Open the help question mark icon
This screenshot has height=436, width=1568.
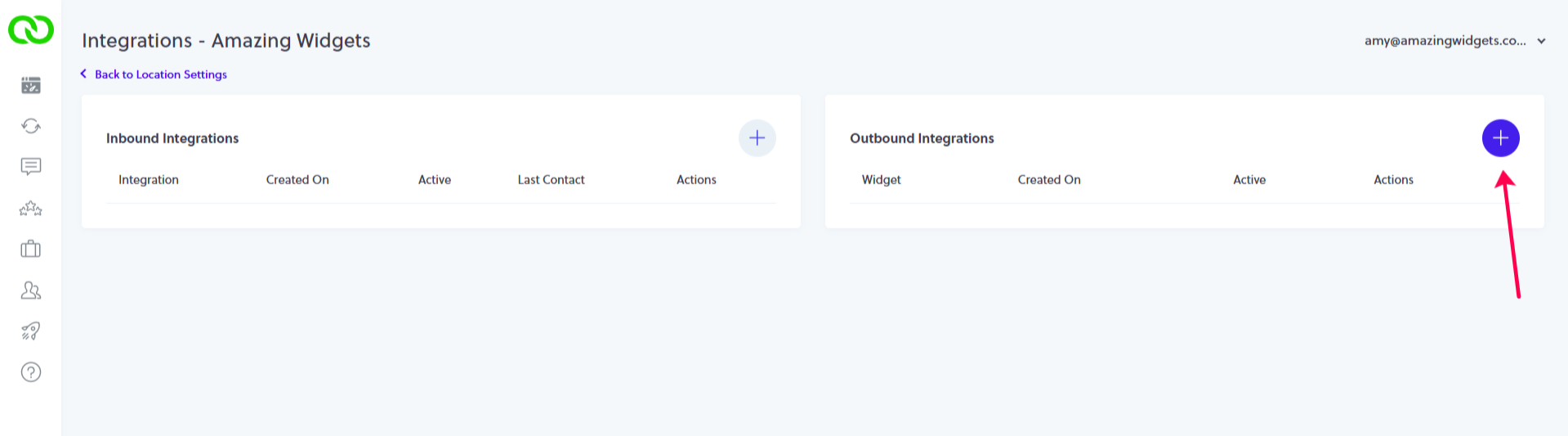[31, 372]
